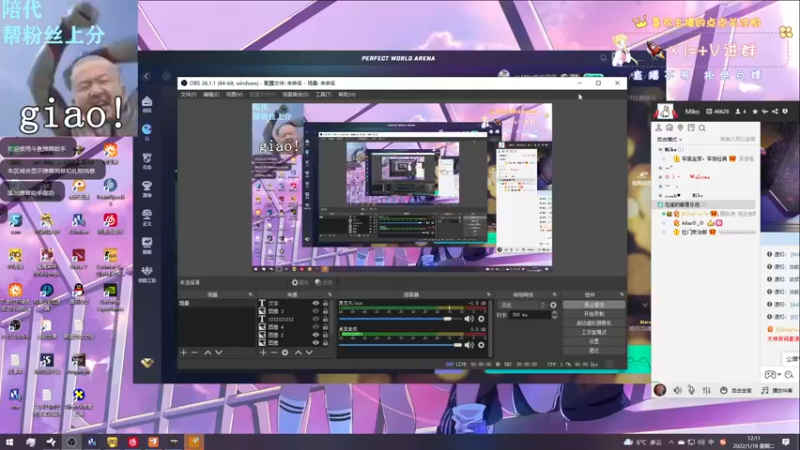The height and width of the screenshot is (450, 800).
Task: Open 编辑(E) menu in OBS
Action: pyautogui.click(x=211, y=94)
